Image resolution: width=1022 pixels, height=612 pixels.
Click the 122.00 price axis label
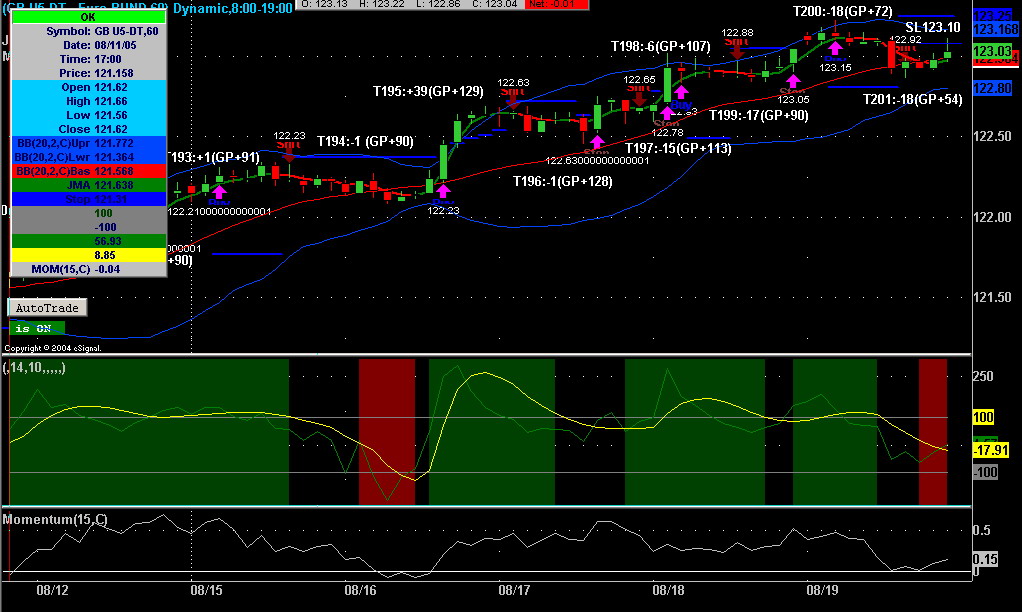(992, 218)
